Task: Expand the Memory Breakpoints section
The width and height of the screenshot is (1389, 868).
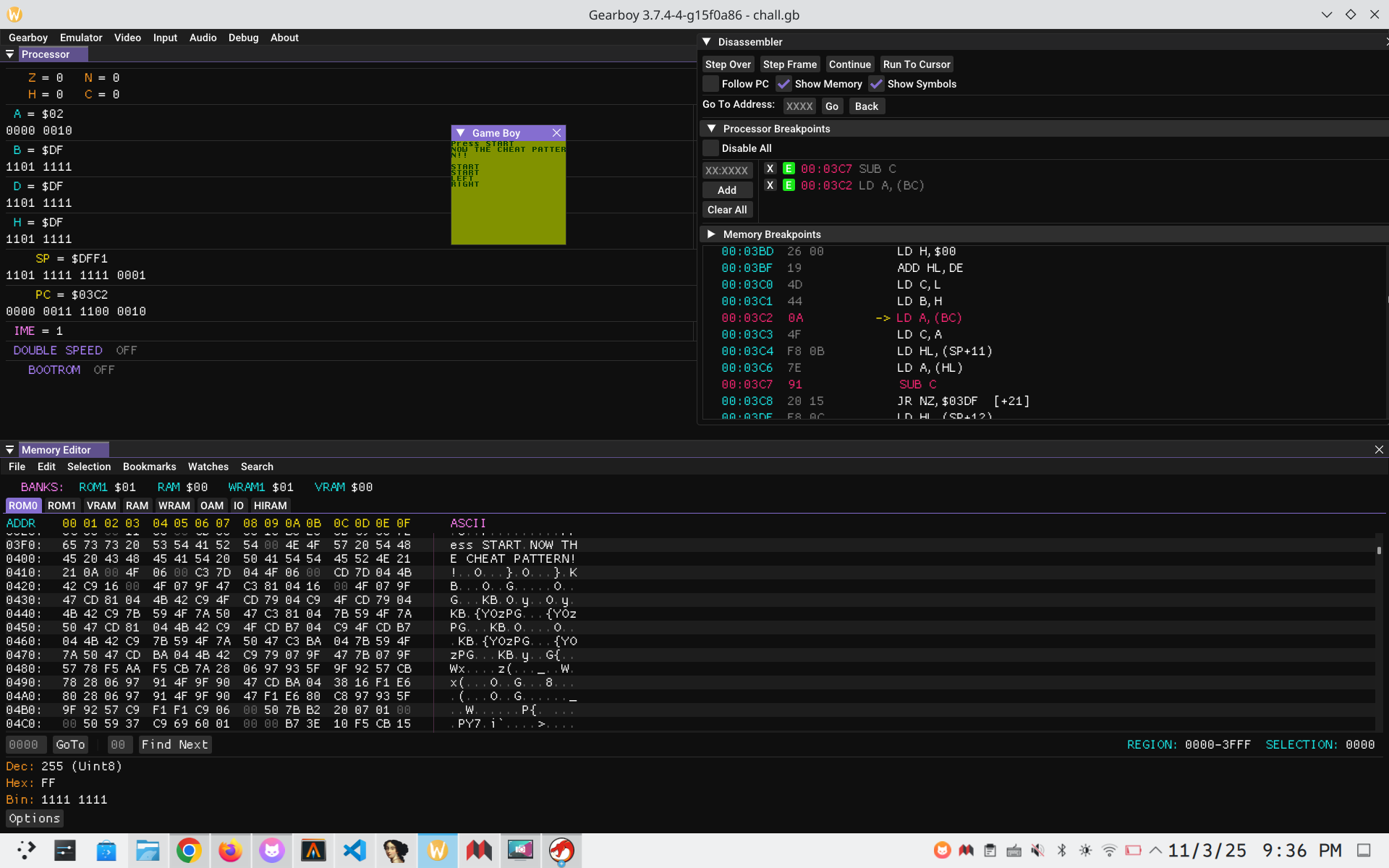Action: (711, 234)
